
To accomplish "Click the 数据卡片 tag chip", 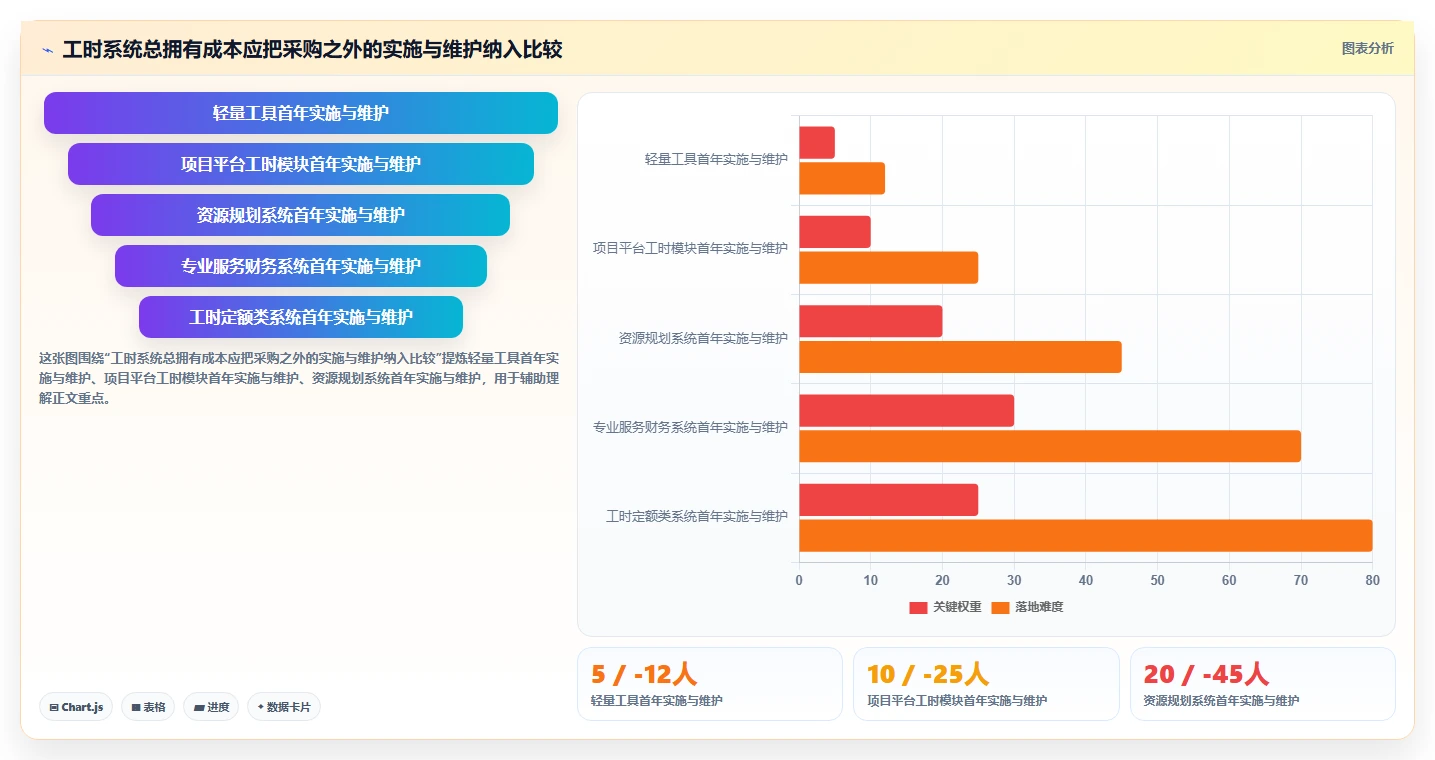I will pos(284,707).
